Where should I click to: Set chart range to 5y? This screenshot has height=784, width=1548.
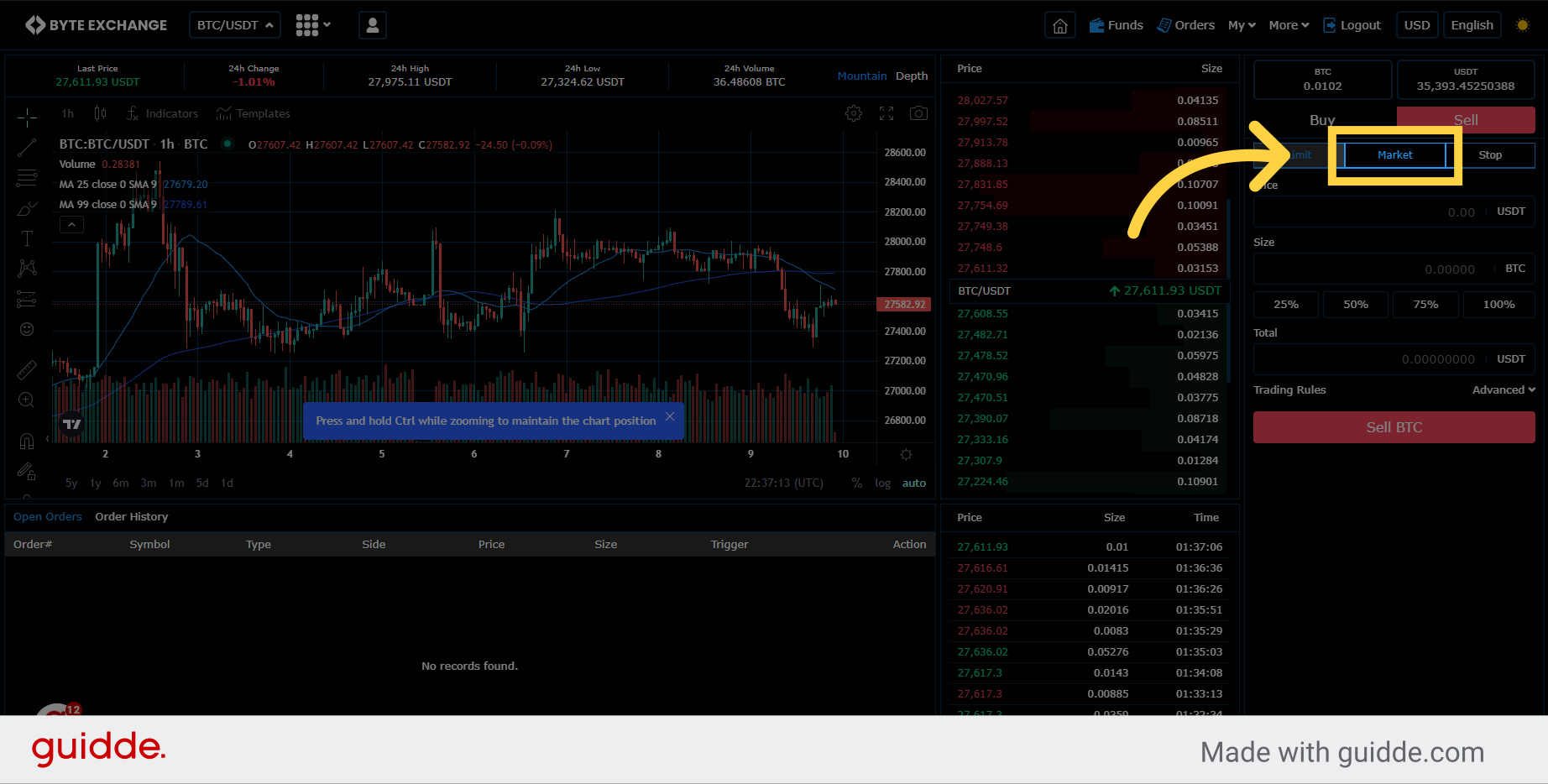pyautogui.click(x=71, y=483)
